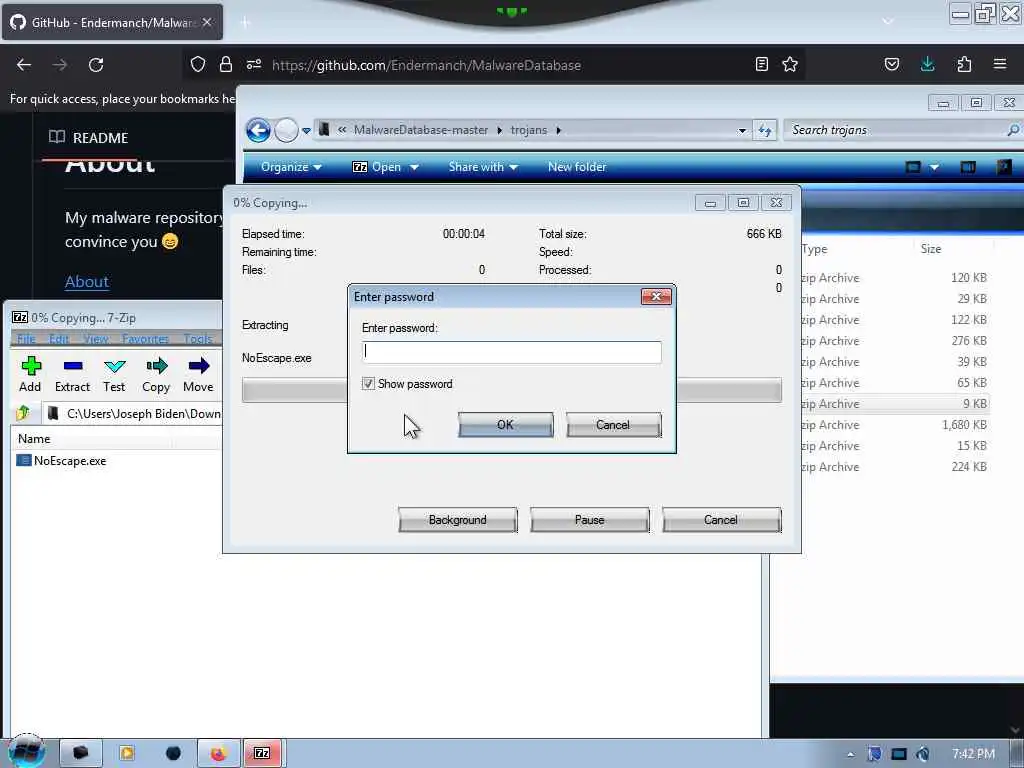Open volume control in system tray

(x=923, y=754)
